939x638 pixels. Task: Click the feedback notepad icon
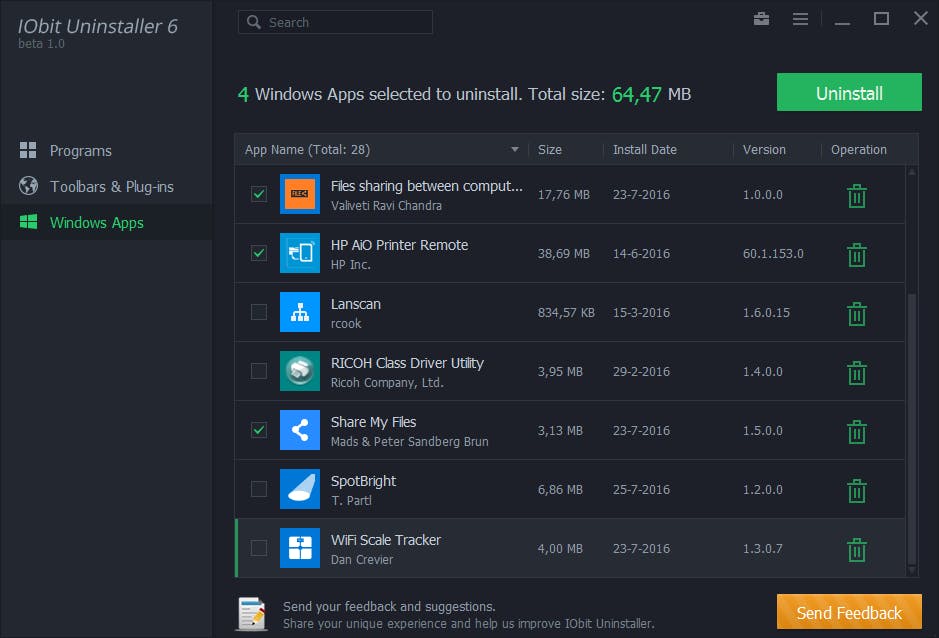[x=252, y=614]
